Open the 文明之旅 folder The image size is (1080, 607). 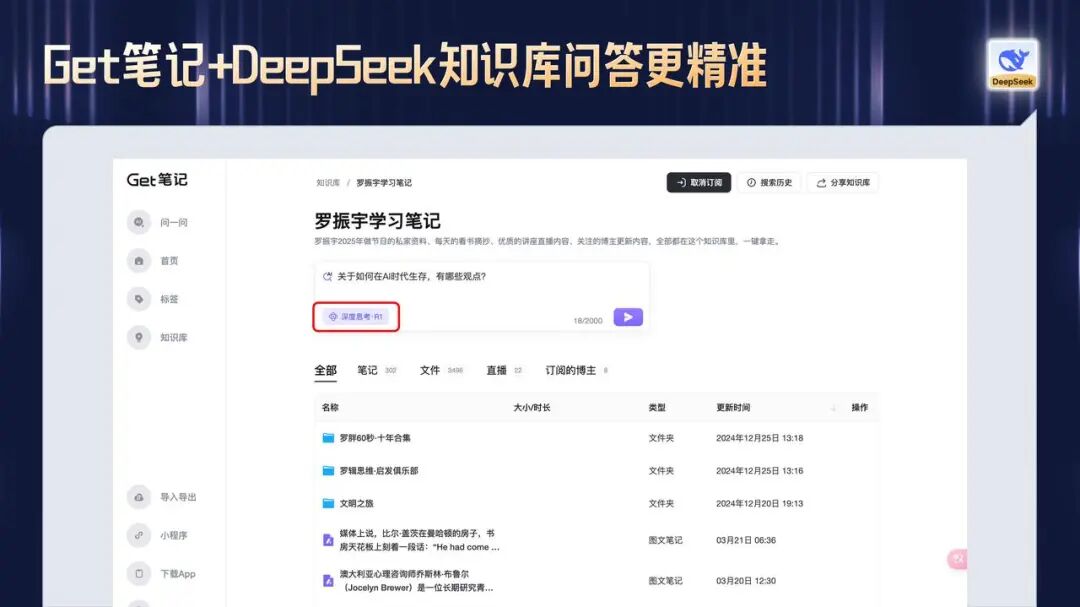[x=356, y=504]
